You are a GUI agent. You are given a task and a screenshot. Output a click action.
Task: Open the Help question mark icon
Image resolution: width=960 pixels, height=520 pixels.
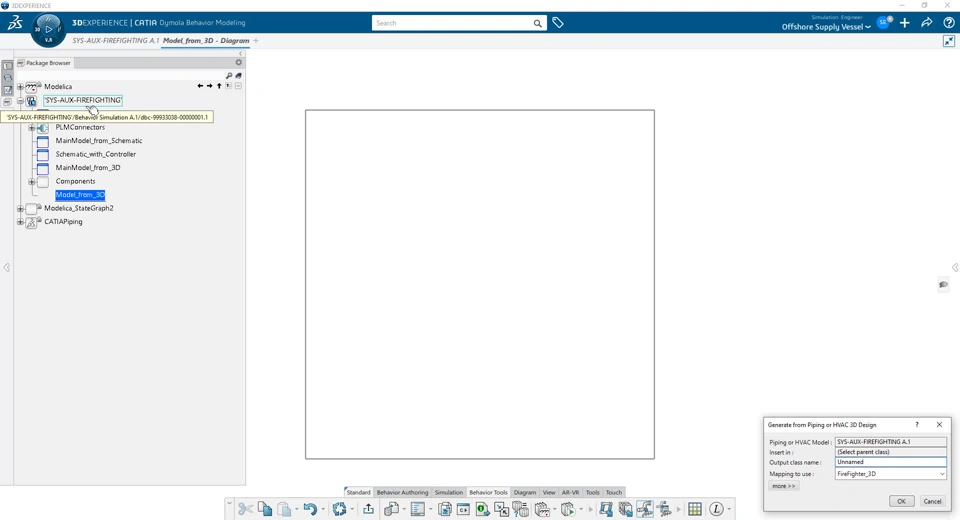pyautogui.click(x=949, y=23)
